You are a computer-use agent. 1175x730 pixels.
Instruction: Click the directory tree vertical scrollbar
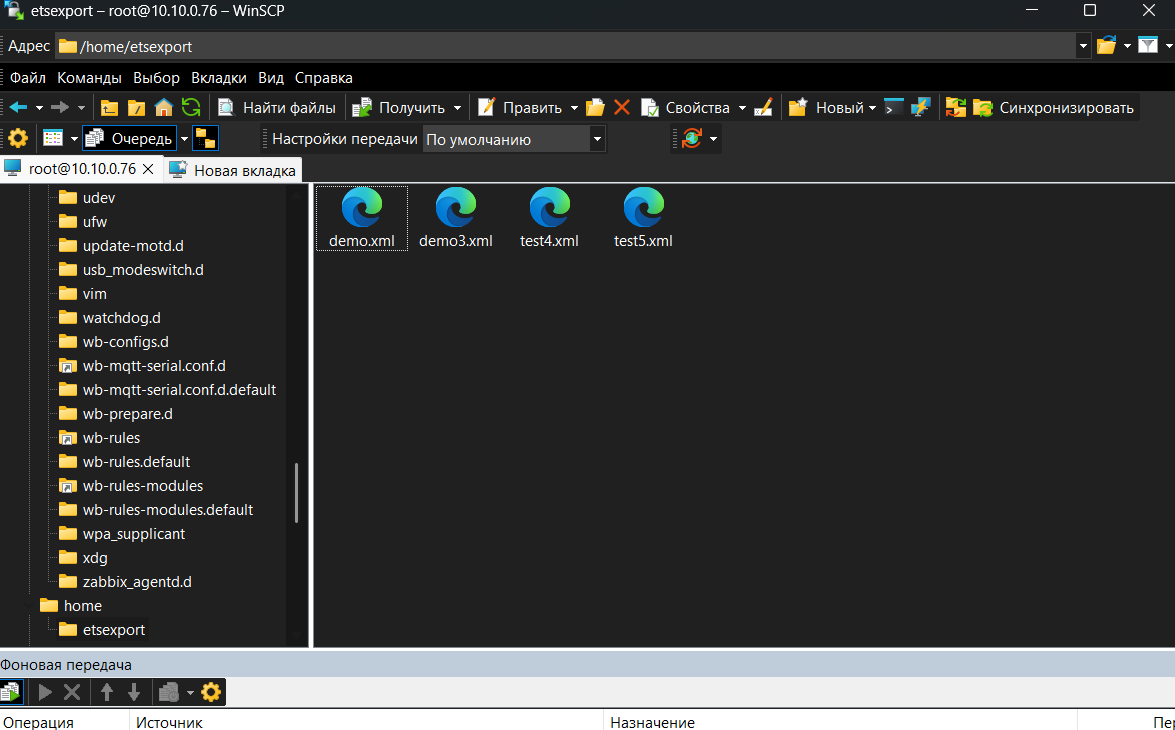point(297,492)
